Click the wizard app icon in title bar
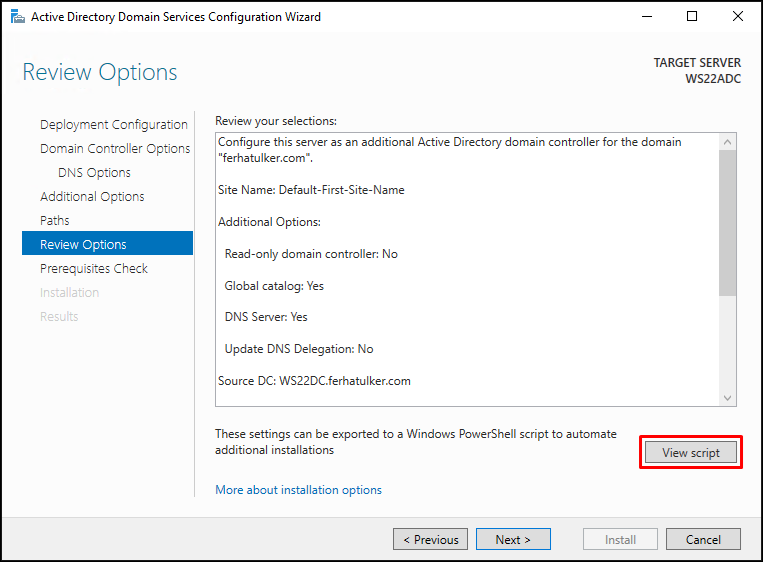Screen dimensions: 763x562 click(18, 17)
